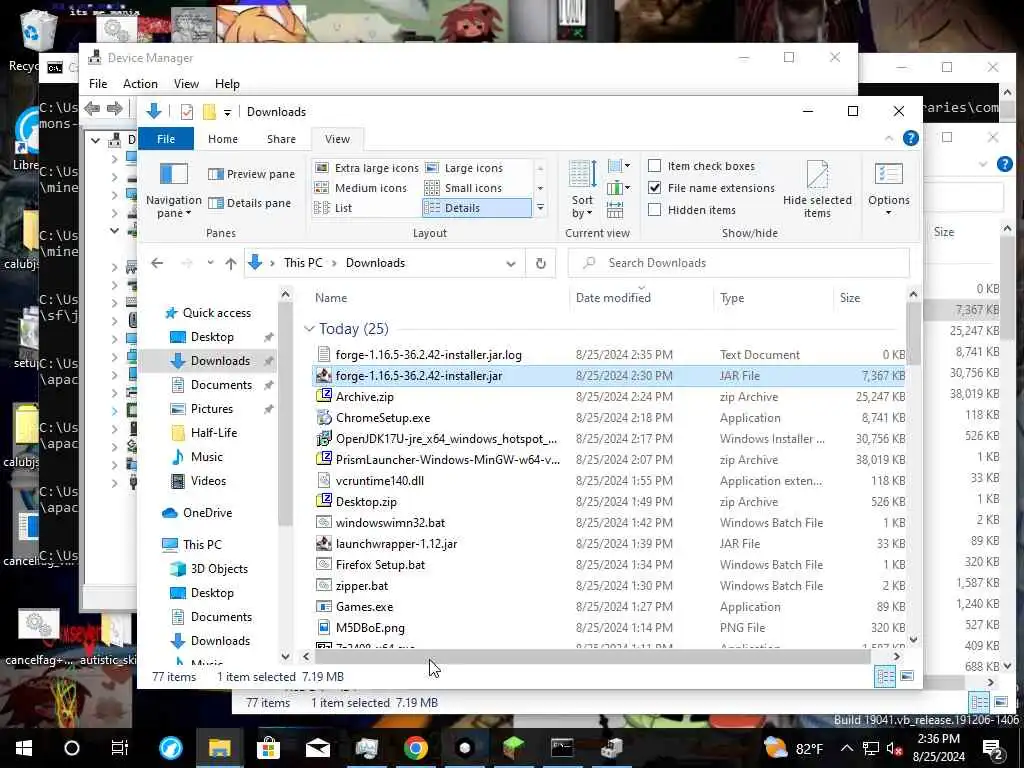Toggle the Details pane

[x=249, y=203]
